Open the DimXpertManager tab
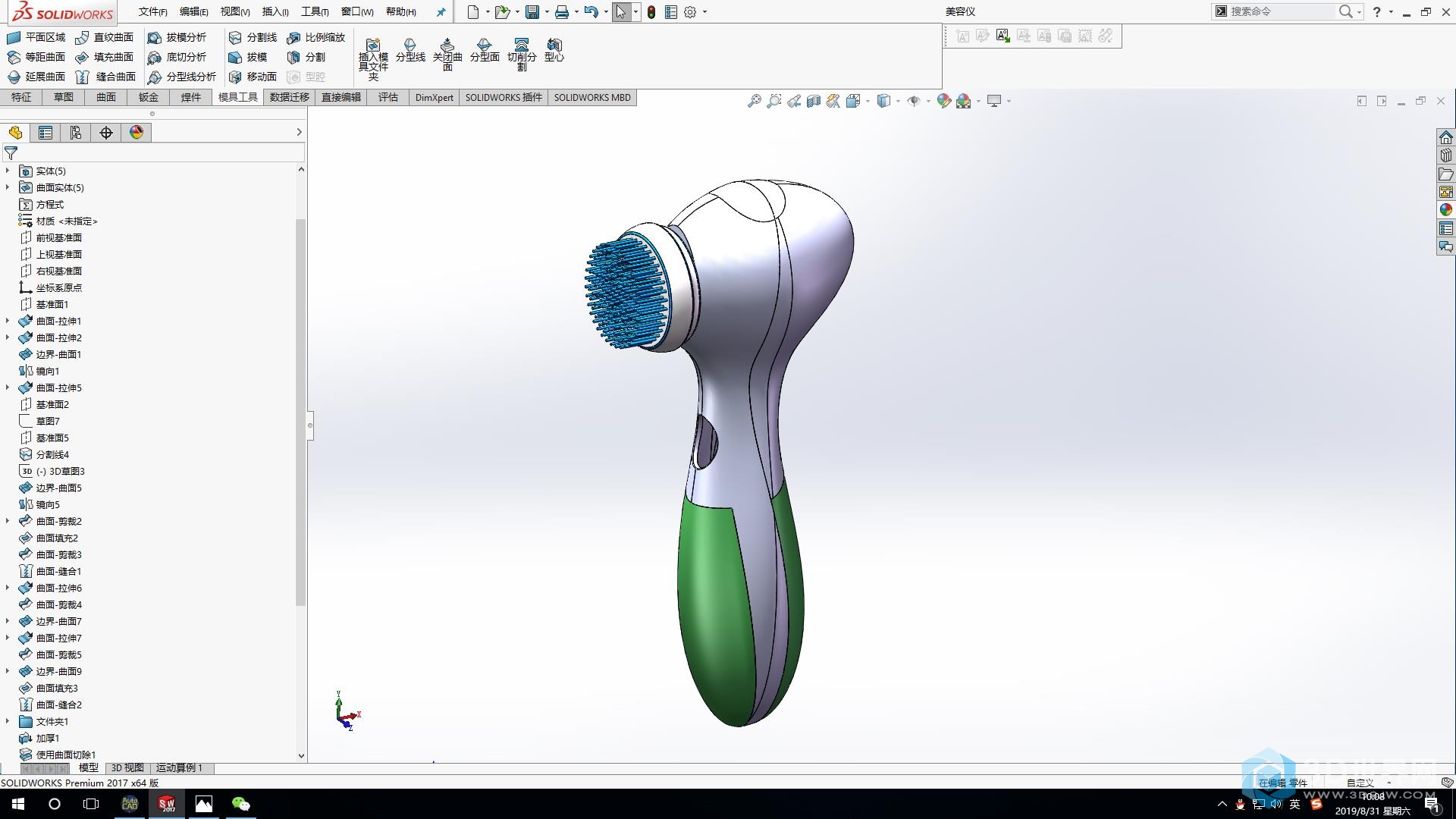Screen dimensions: 1456x819 [106, 133]
